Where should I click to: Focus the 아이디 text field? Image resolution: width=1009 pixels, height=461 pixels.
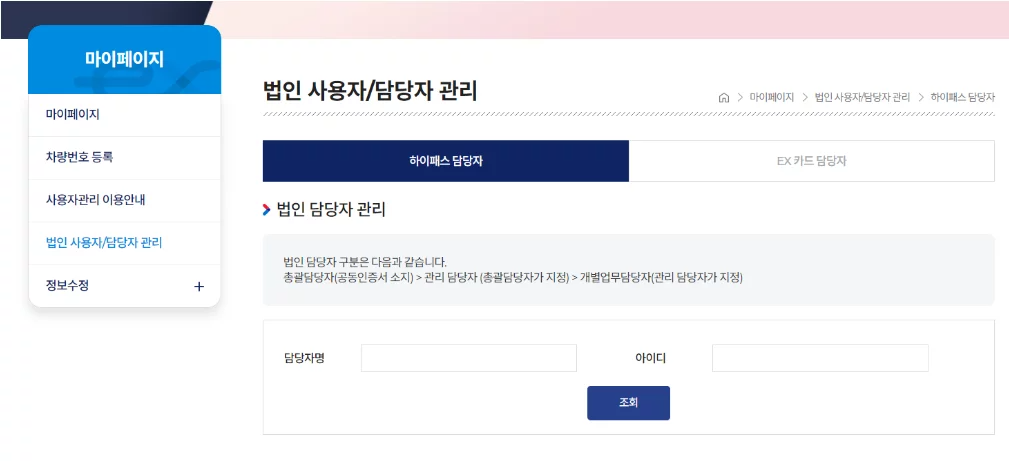[820, 358]
